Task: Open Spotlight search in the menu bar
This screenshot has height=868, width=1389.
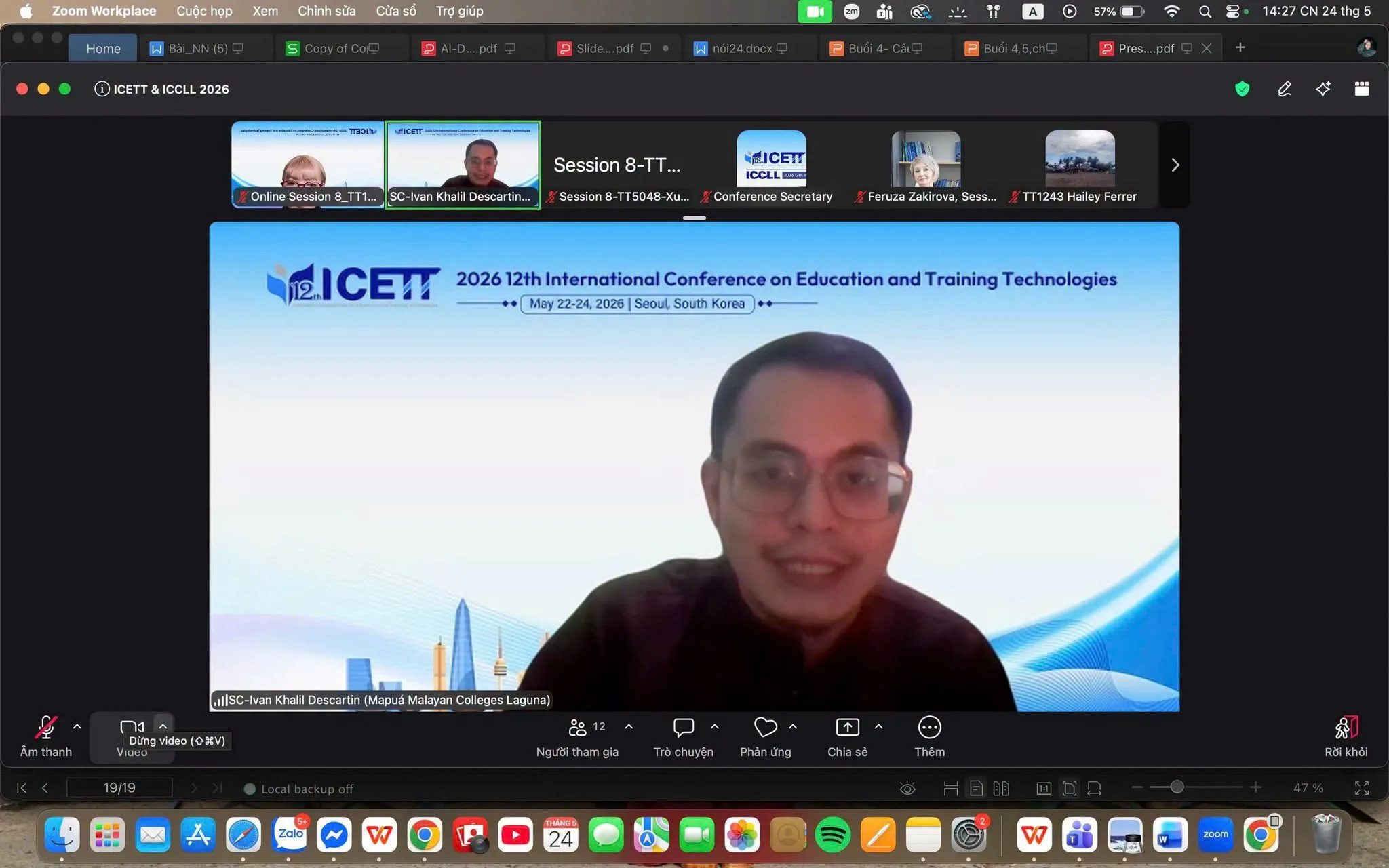Action: click(x=1205, y=11)
